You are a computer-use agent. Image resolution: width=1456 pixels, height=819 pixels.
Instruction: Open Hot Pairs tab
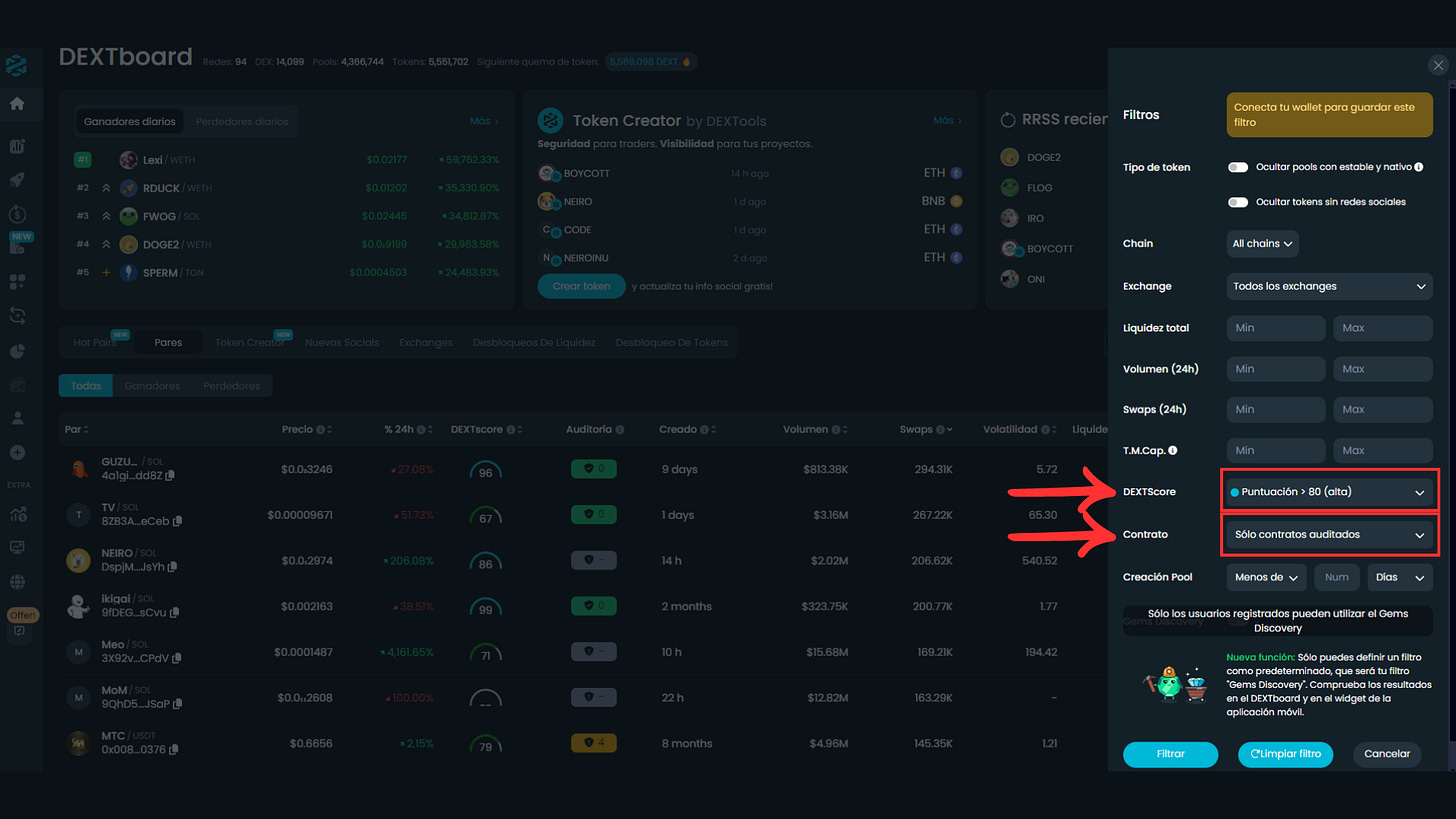point(95,342)
